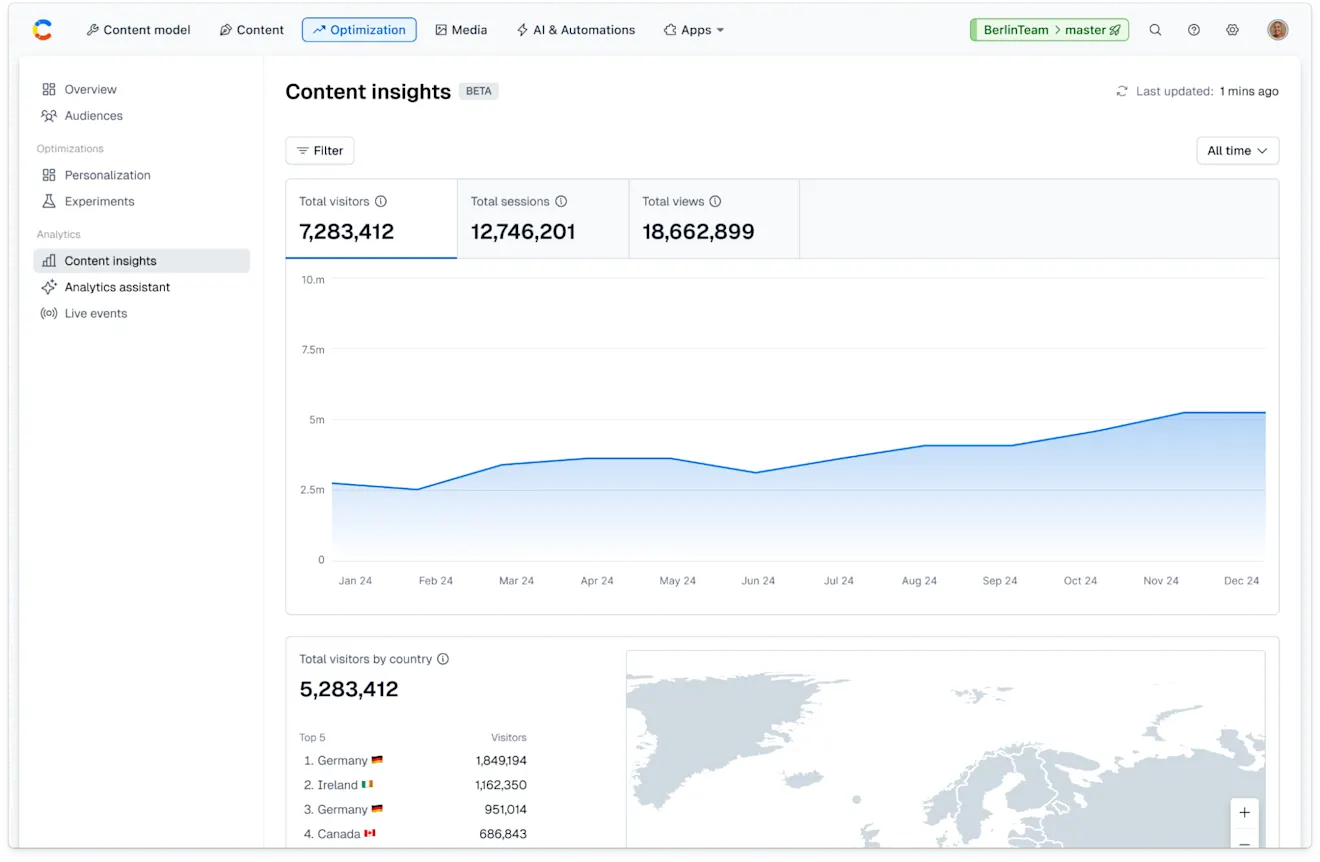Open the BerlinTeam master environment switcher
Viewport: 1320px width, 862px height.
coord(1049,30)
